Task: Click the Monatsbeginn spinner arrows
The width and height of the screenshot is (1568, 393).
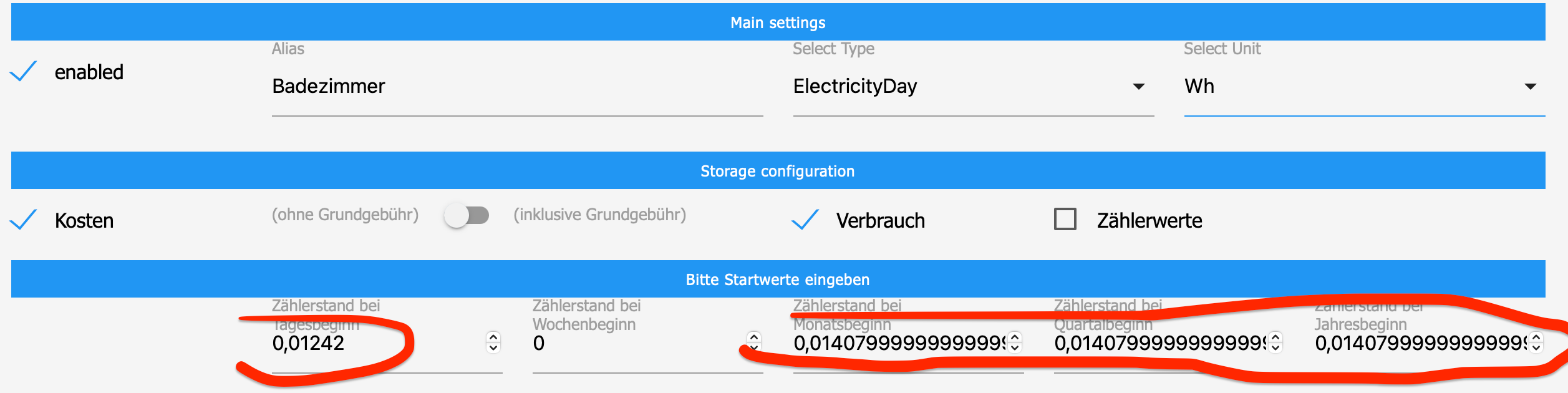Action: (1015, 342)
